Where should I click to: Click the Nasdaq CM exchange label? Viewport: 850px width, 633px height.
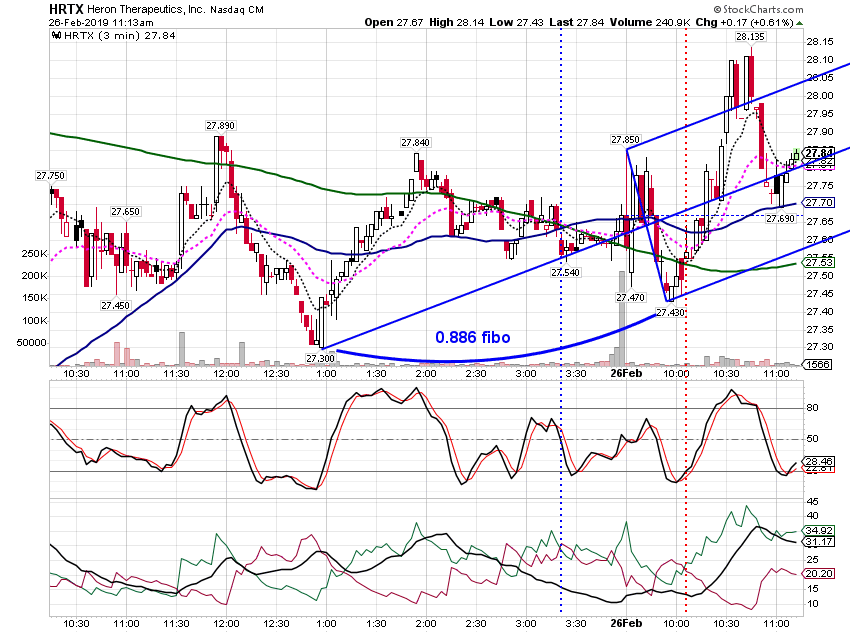click(237, 10)
